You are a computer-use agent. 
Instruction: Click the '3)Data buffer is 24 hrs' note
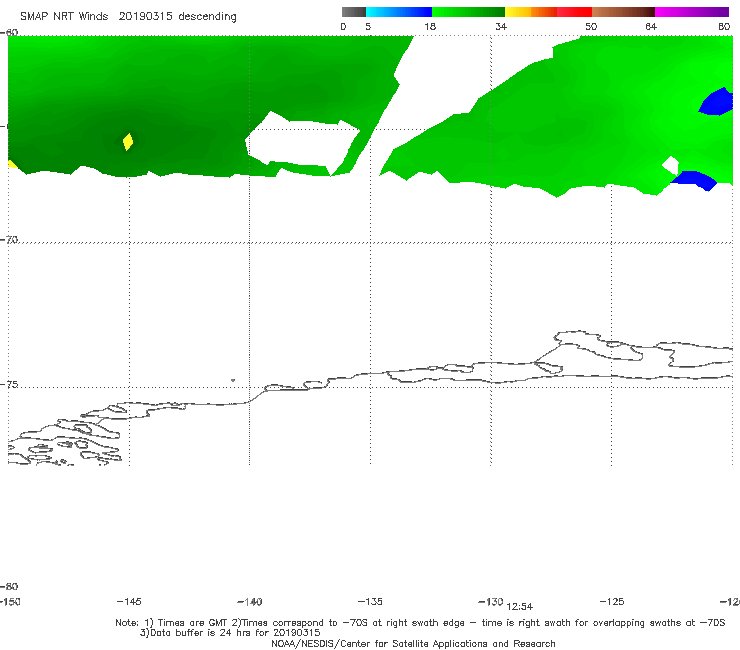(230, 633)
